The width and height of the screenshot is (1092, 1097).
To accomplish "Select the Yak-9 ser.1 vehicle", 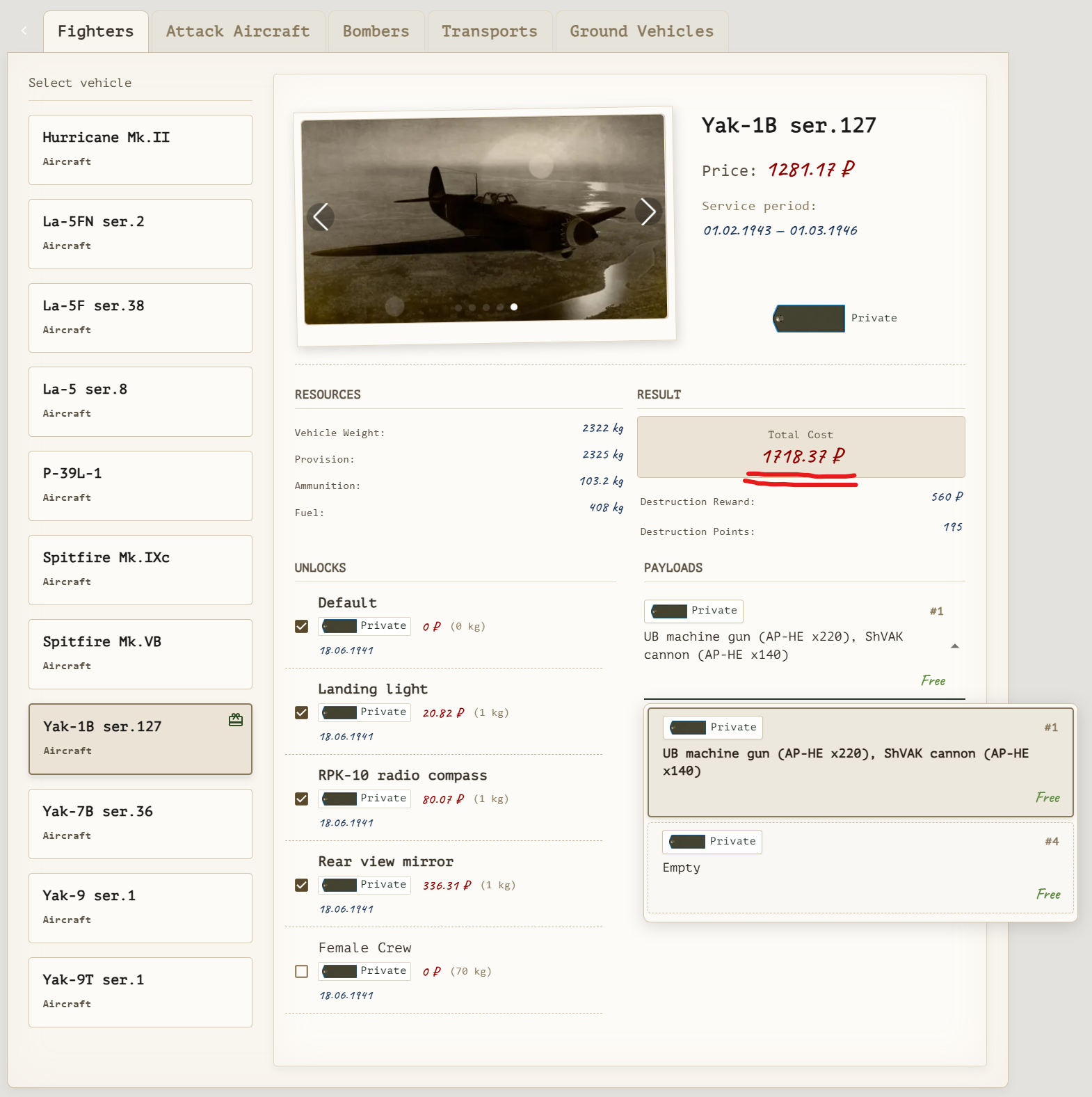I will coord(140,908).
